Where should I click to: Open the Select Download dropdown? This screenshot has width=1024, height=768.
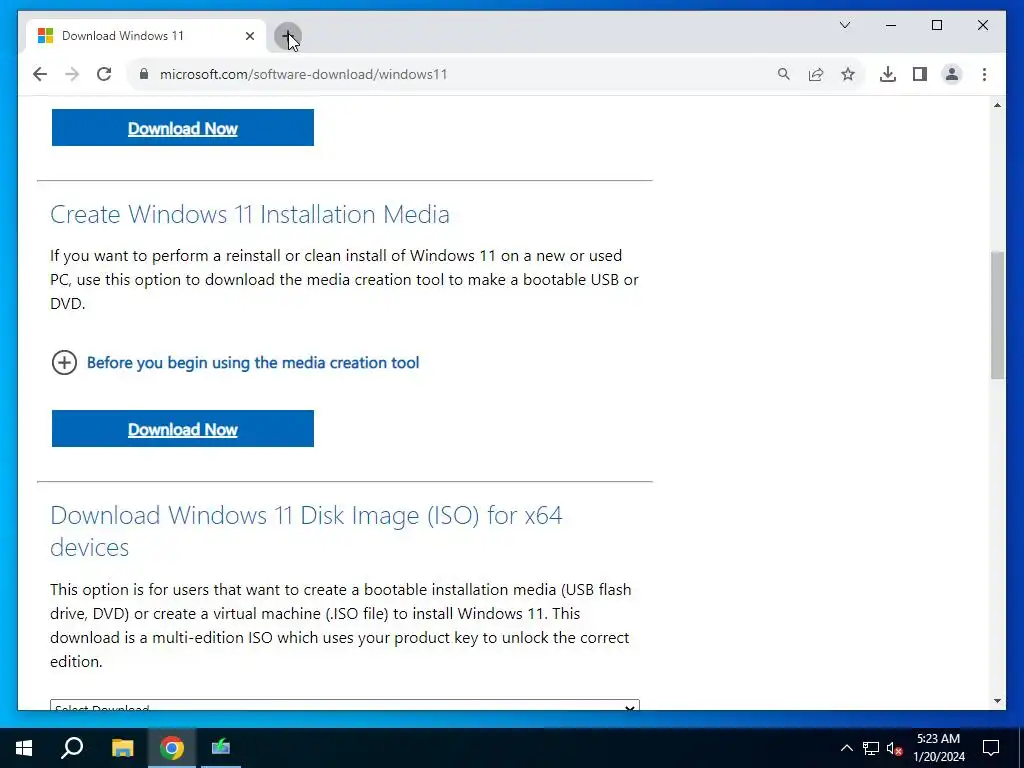pos(345,705)
